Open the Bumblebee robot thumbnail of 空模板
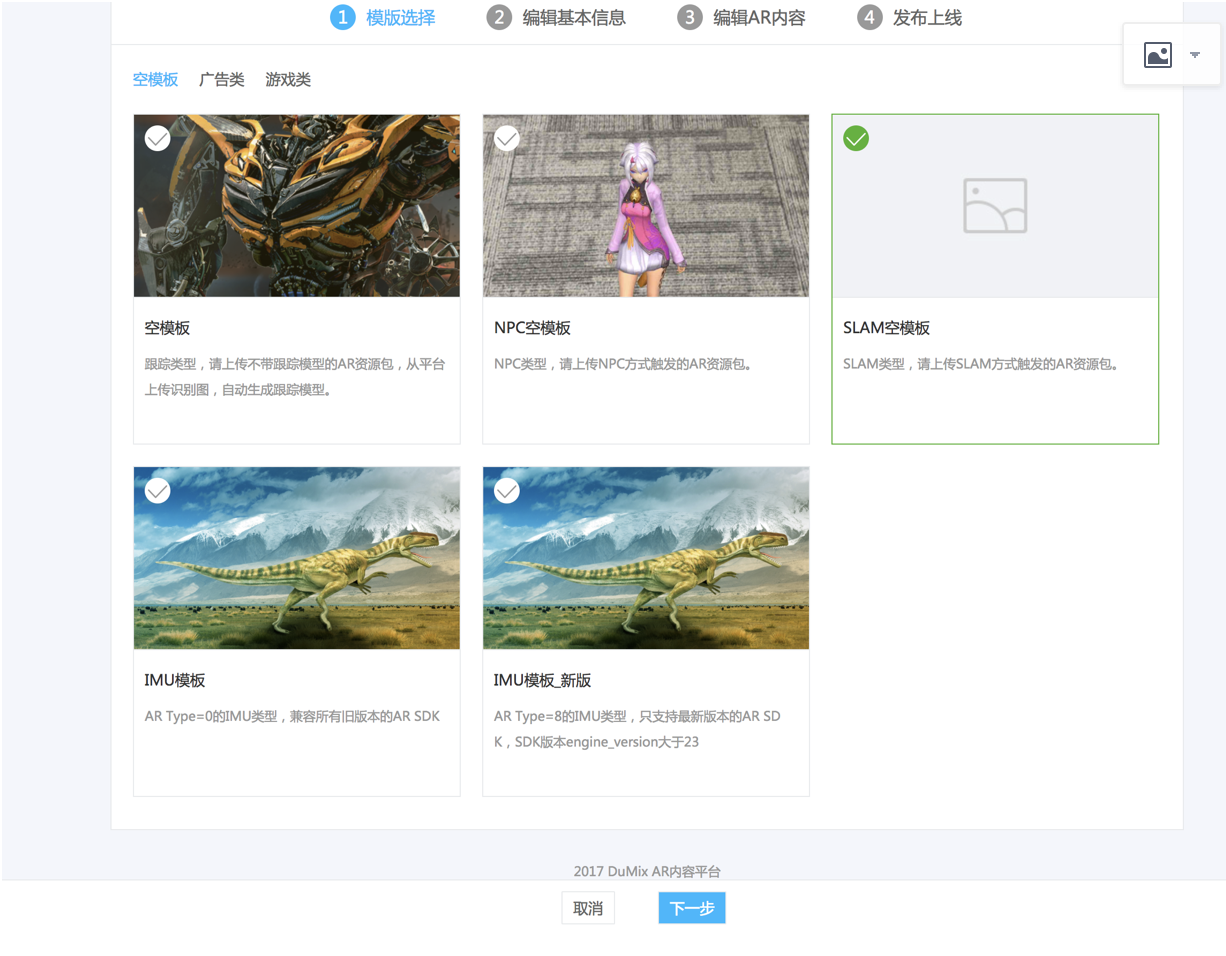1226x956 pixels. tap(297, 206)
